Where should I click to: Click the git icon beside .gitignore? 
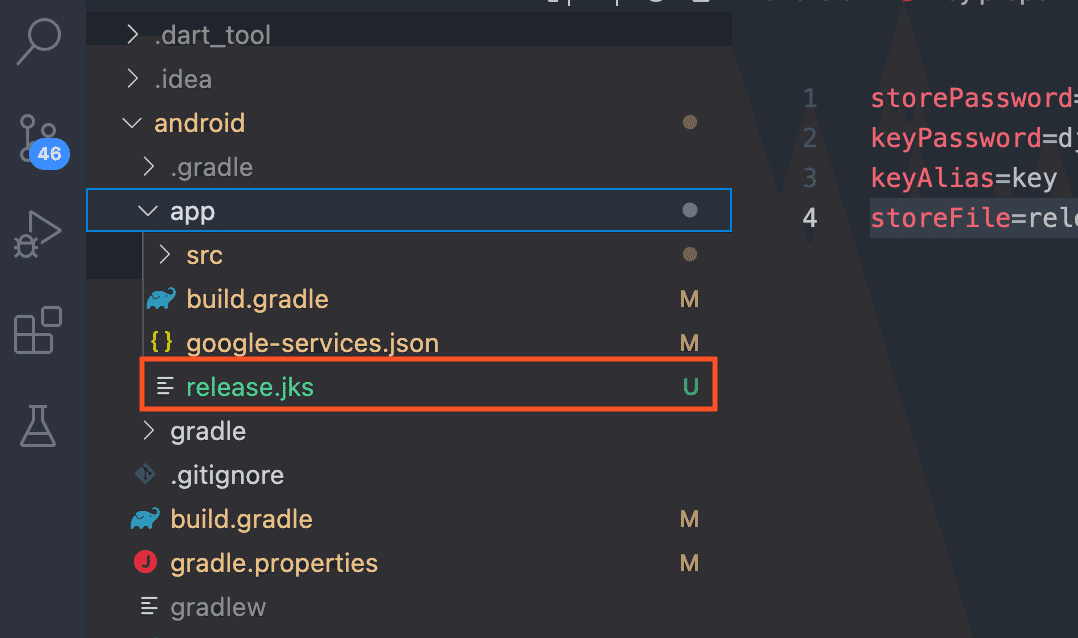(146, 475)
